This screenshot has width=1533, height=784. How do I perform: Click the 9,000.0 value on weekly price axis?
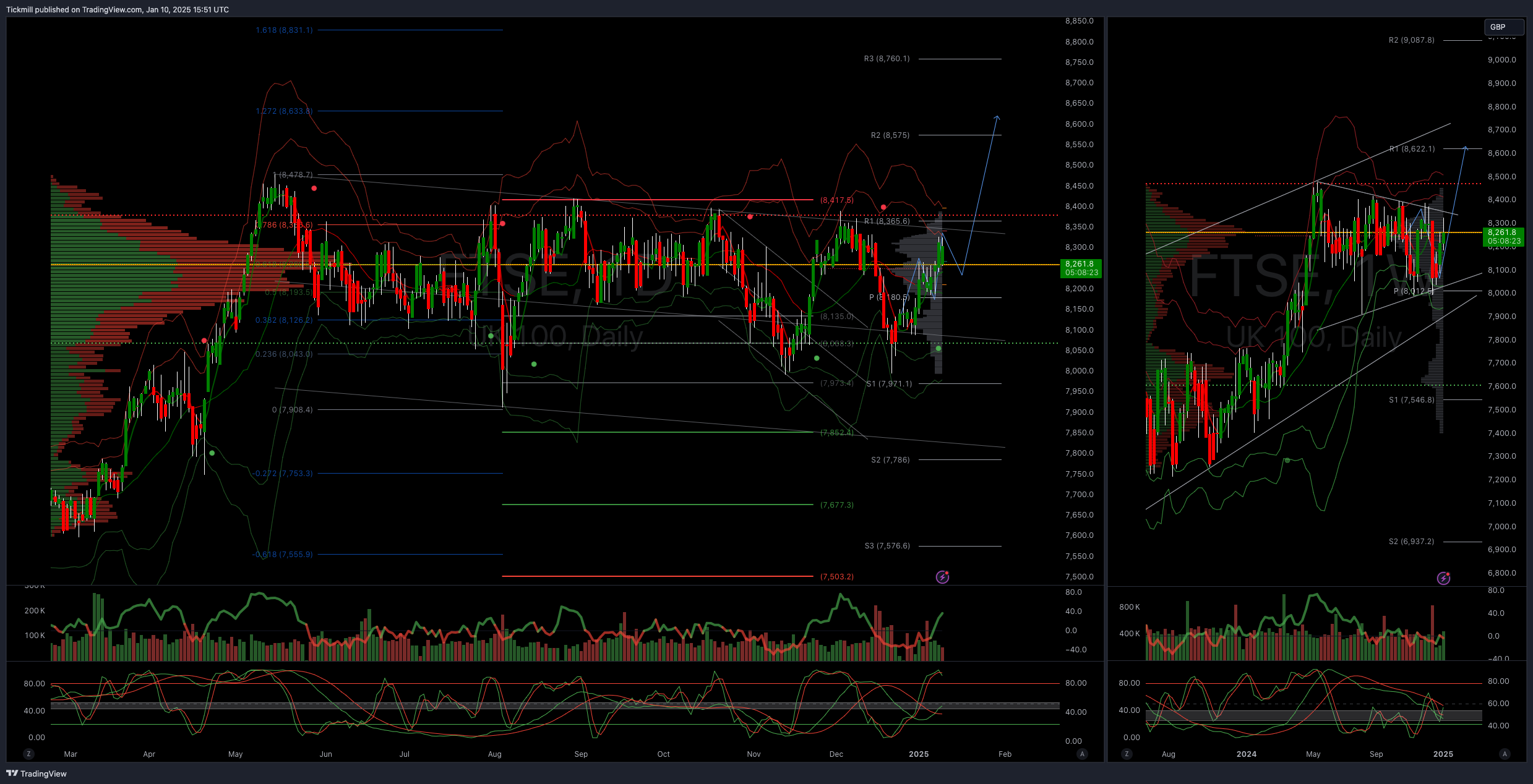point(1502,60)
